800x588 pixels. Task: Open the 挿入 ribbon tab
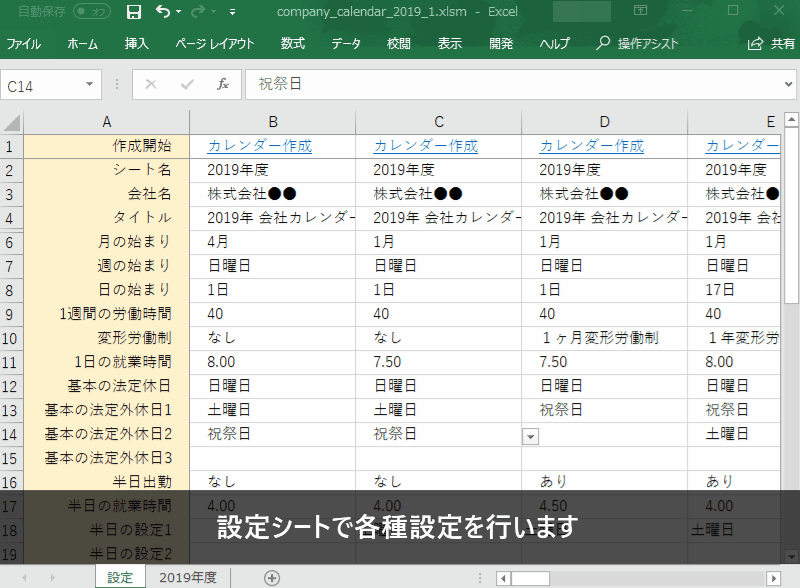point(137,44)
